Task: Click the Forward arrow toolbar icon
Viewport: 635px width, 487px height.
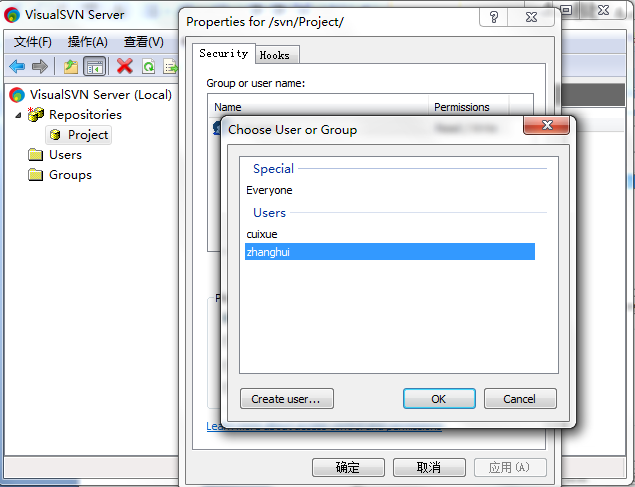Action: [40, 66]
